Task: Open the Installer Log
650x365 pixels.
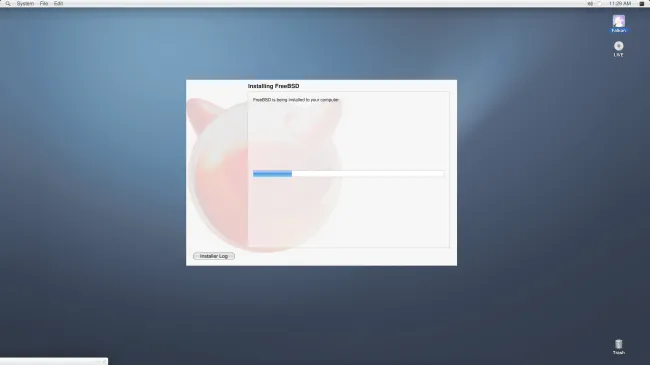Action: (214, 256)
